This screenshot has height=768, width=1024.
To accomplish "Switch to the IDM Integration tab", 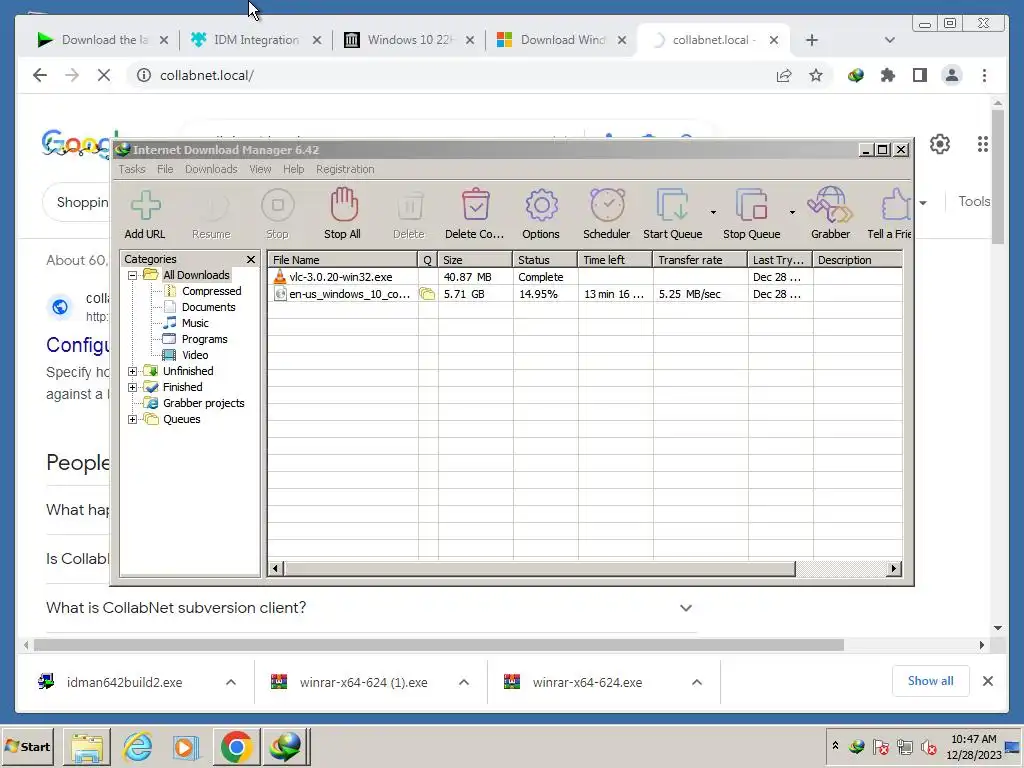I will 256,40.
